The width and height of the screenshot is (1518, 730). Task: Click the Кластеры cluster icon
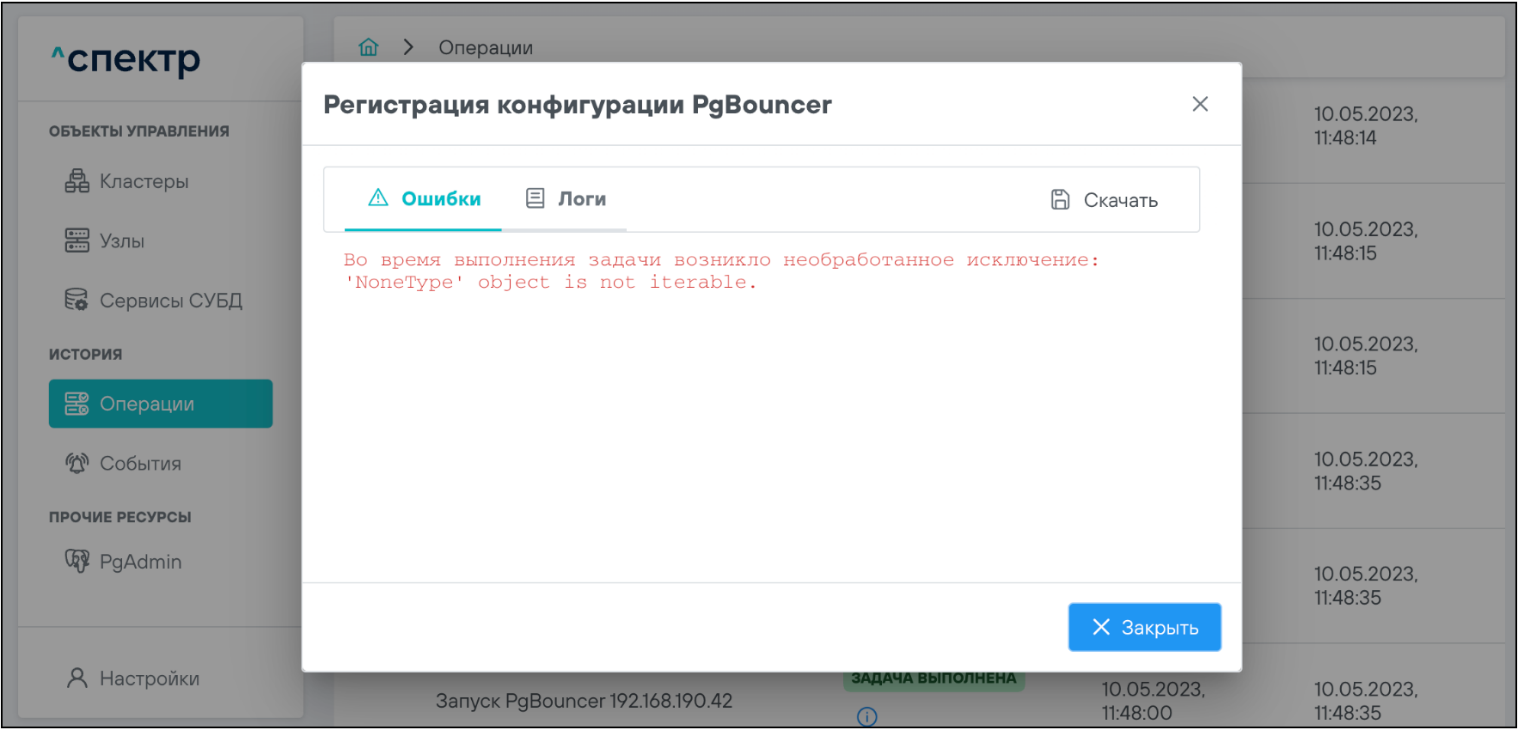click(x=76, y=182)
